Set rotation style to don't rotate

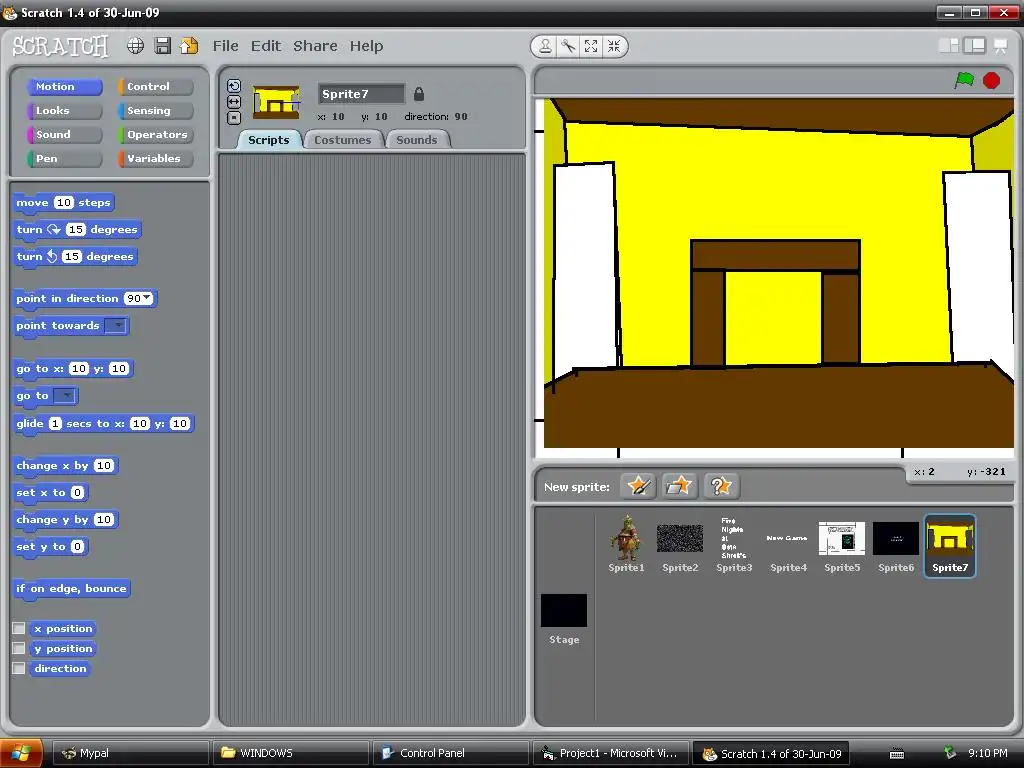234,118
